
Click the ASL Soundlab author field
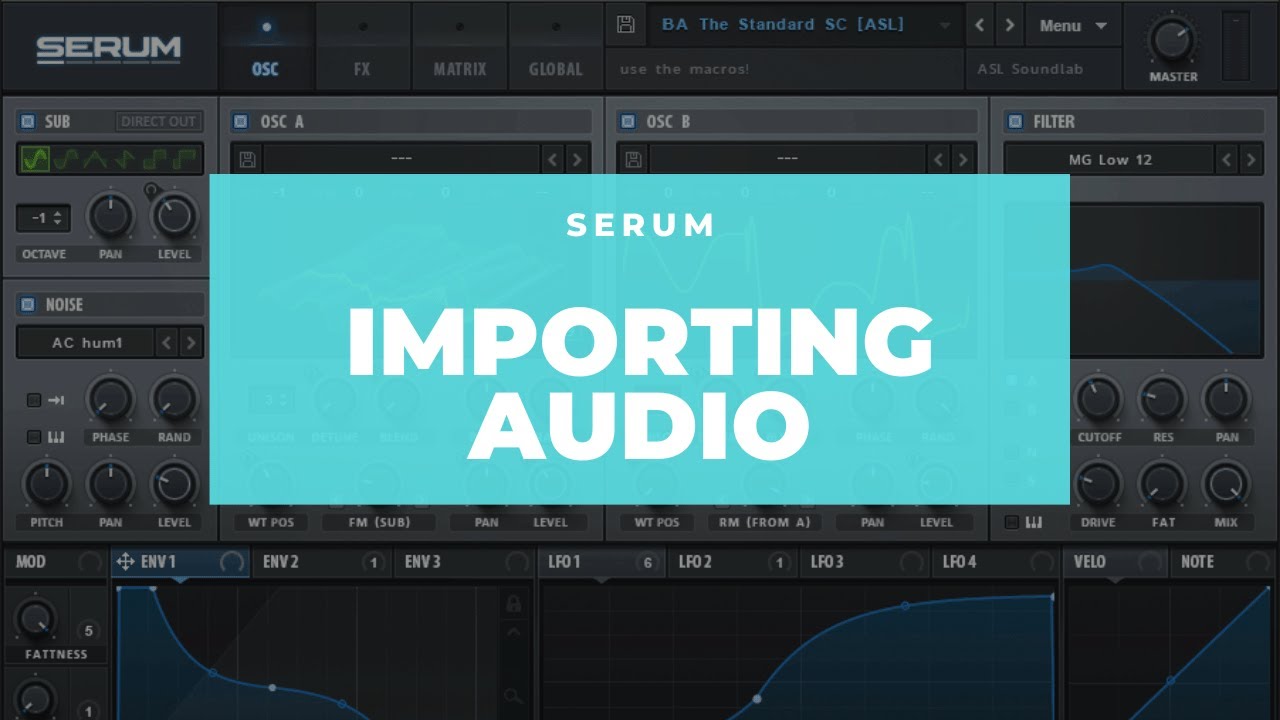click(1043, 69)
